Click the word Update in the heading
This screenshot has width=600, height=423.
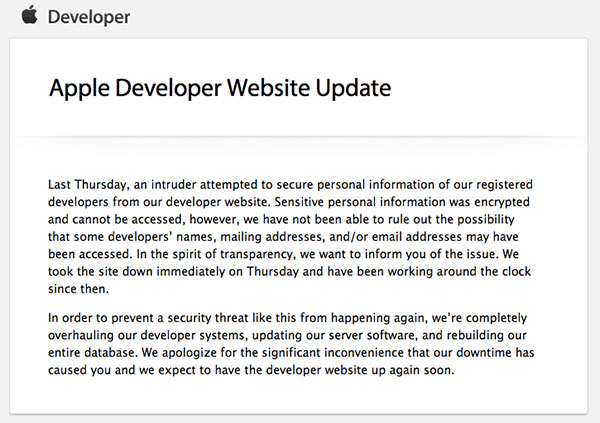[353, 88]
